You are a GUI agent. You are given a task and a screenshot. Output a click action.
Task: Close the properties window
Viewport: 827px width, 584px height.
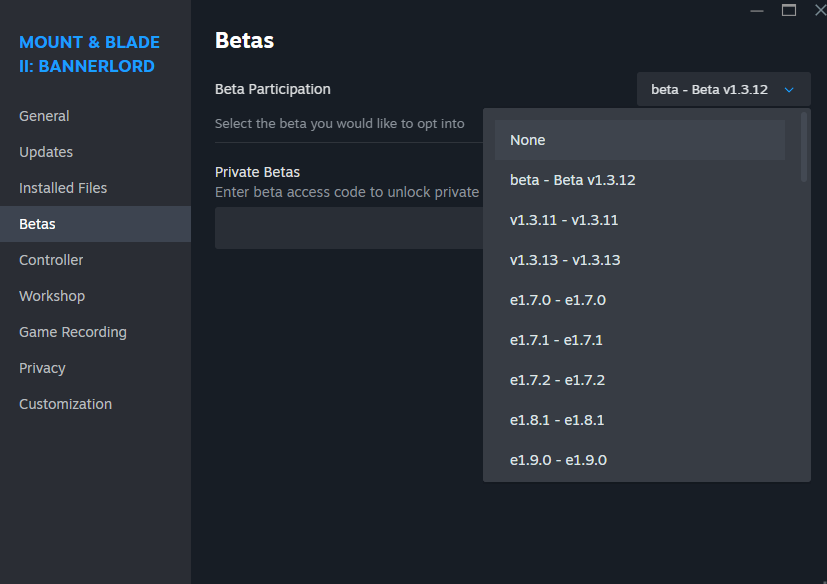820,11
